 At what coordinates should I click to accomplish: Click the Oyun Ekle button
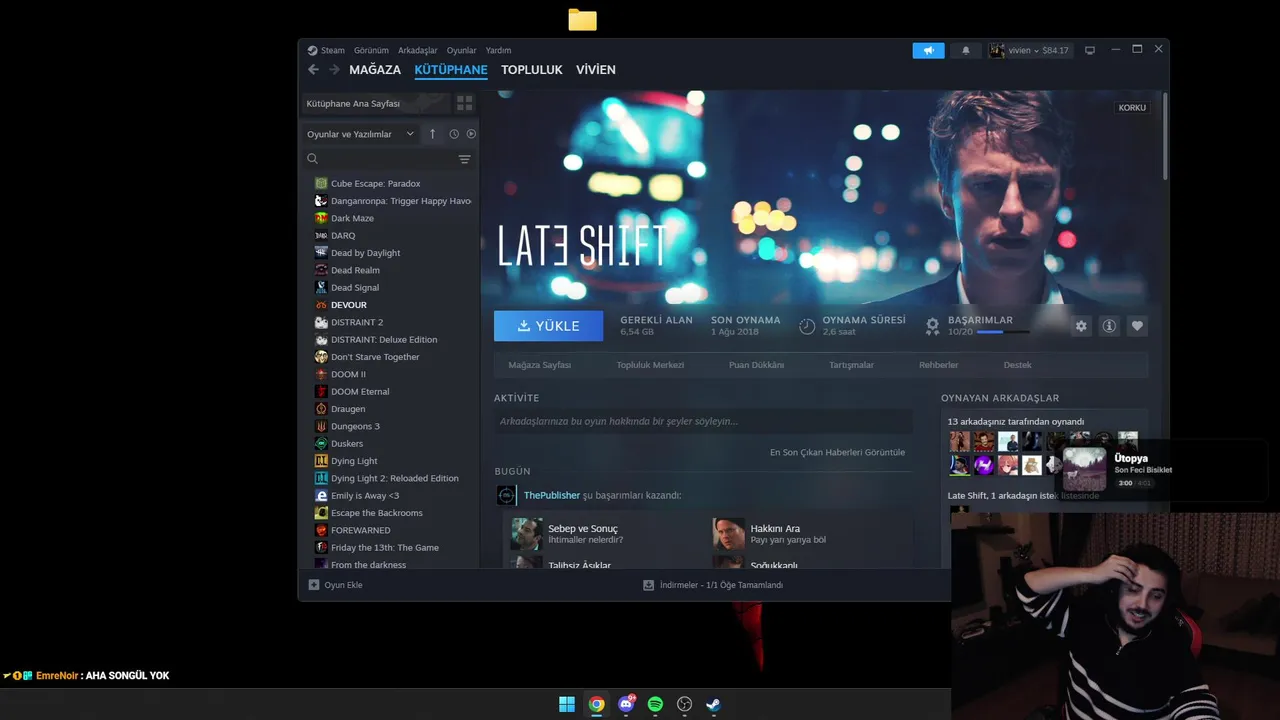pos(335,585)
